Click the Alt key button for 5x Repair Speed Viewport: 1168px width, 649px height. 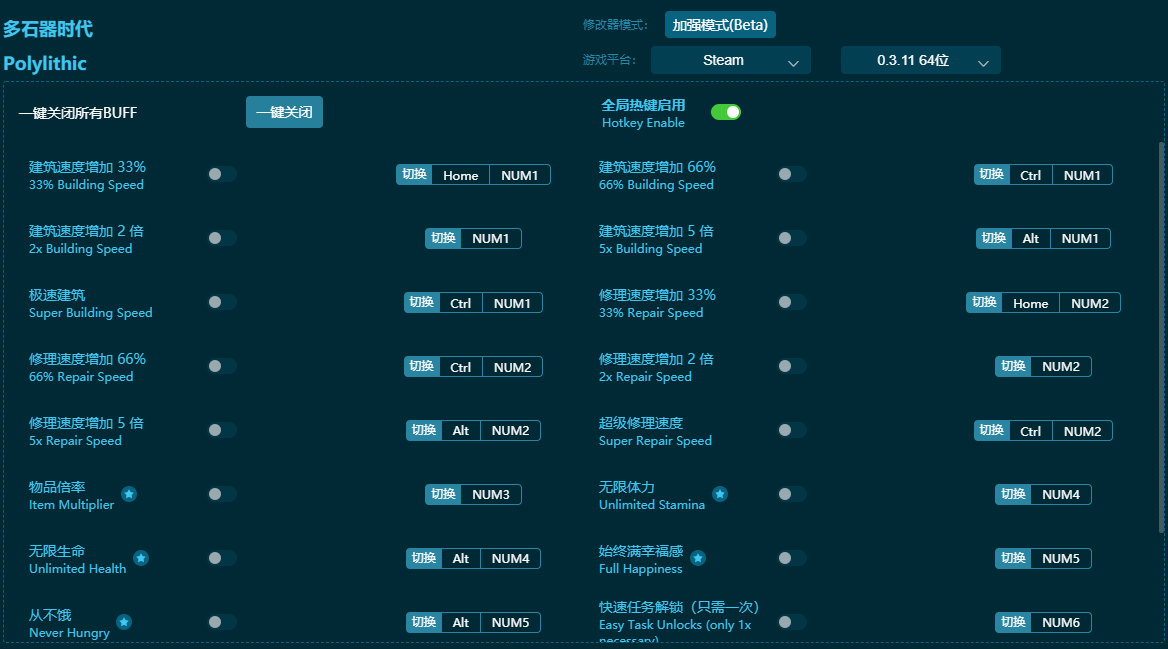pyautogui.click(x=460, y=429)
